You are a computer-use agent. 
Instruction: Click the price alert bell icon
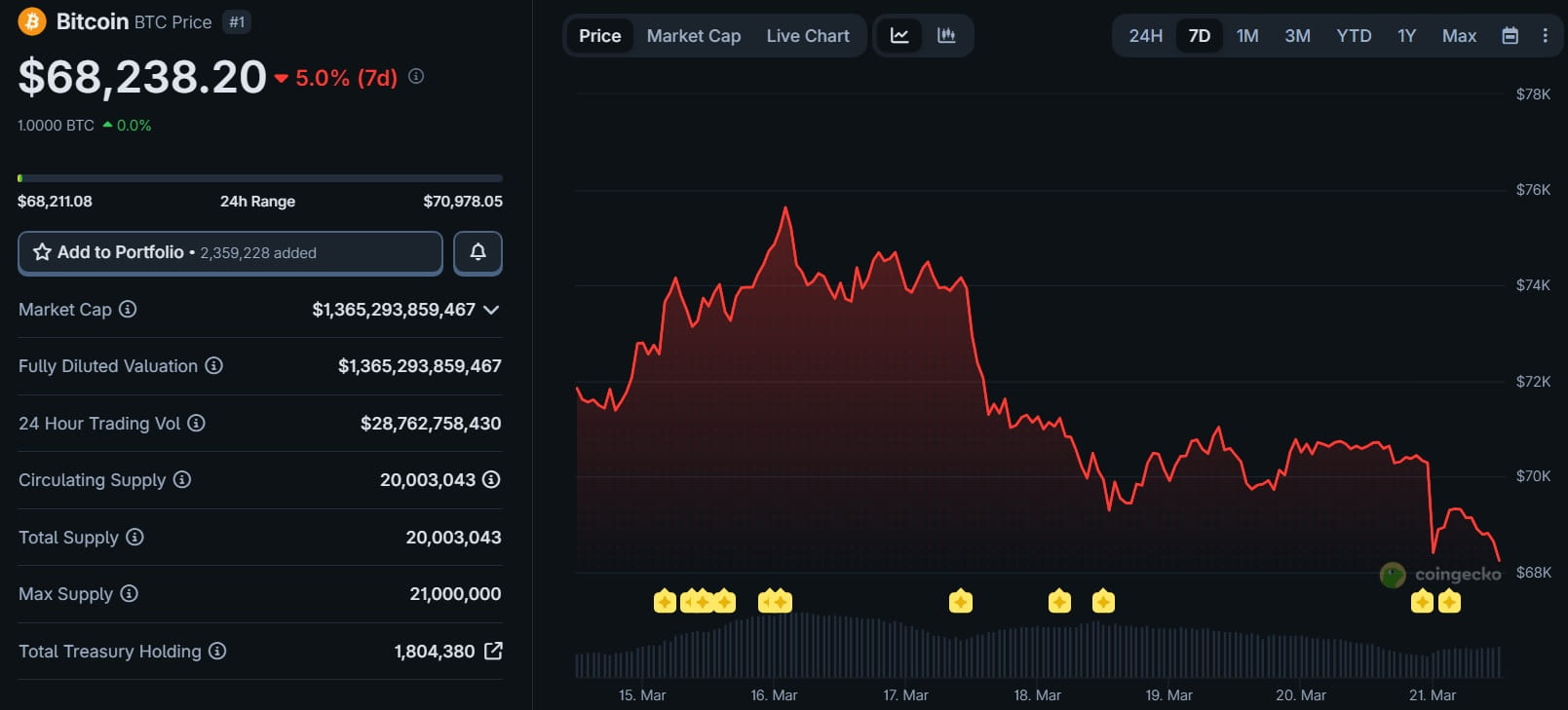[478, 253]
